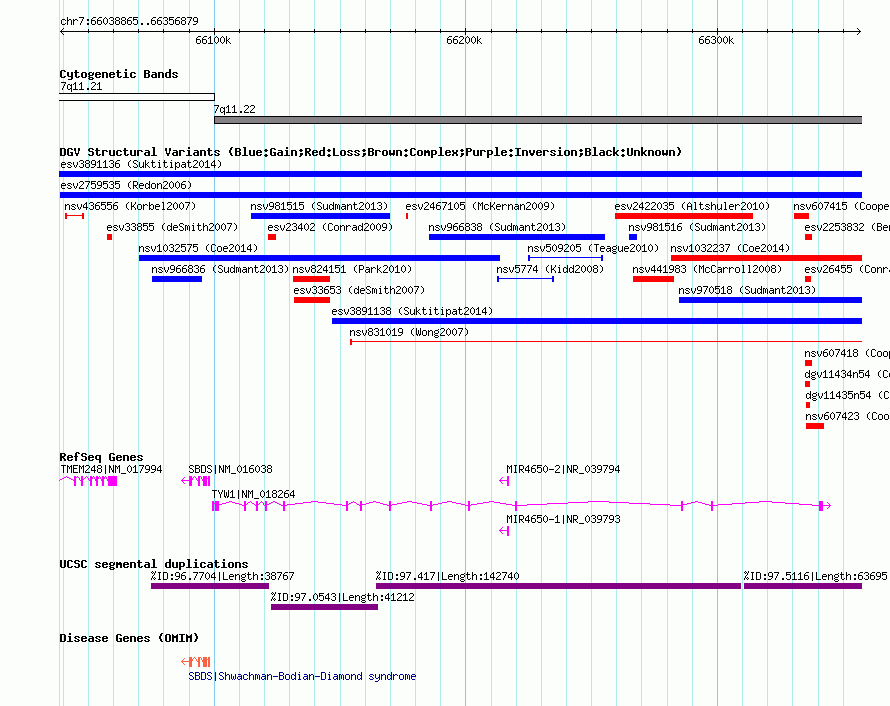
Task: Click the ruler's right end arrow
Action: click(x=859, y=31)
